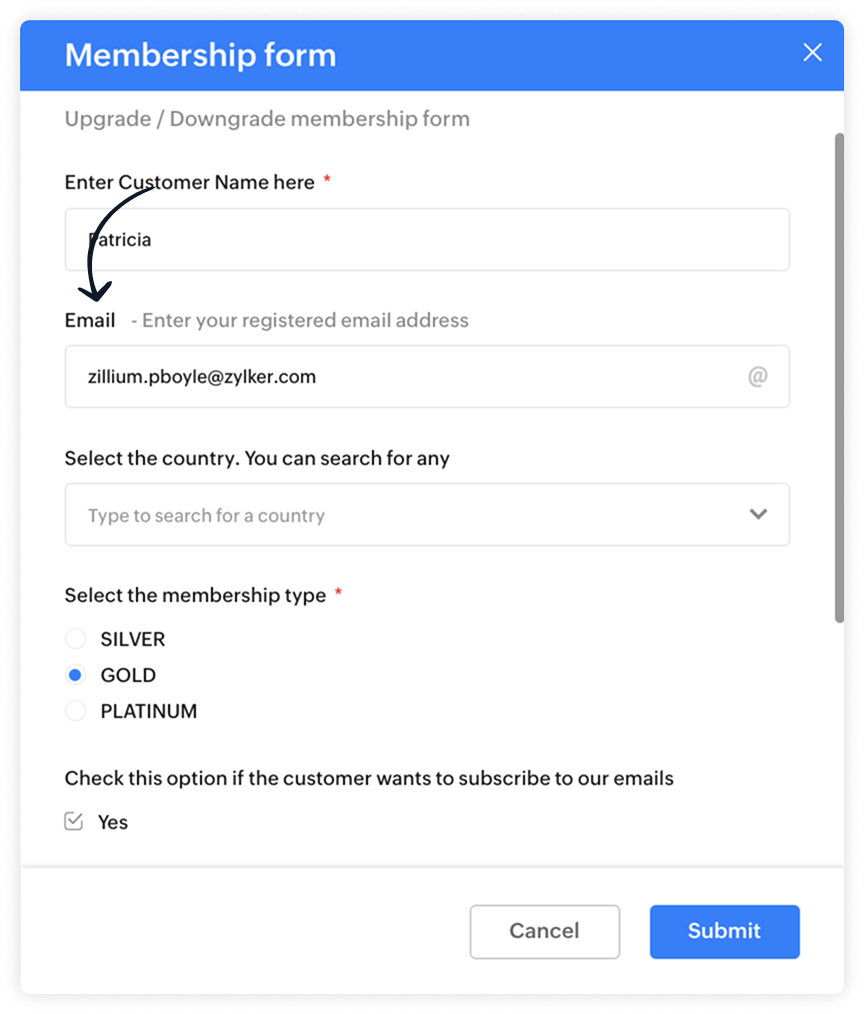The height and width of the screenshot is (1014, 864).
Task: Toggle the Yes email subscription checkbox
Action: coord(74,821)
